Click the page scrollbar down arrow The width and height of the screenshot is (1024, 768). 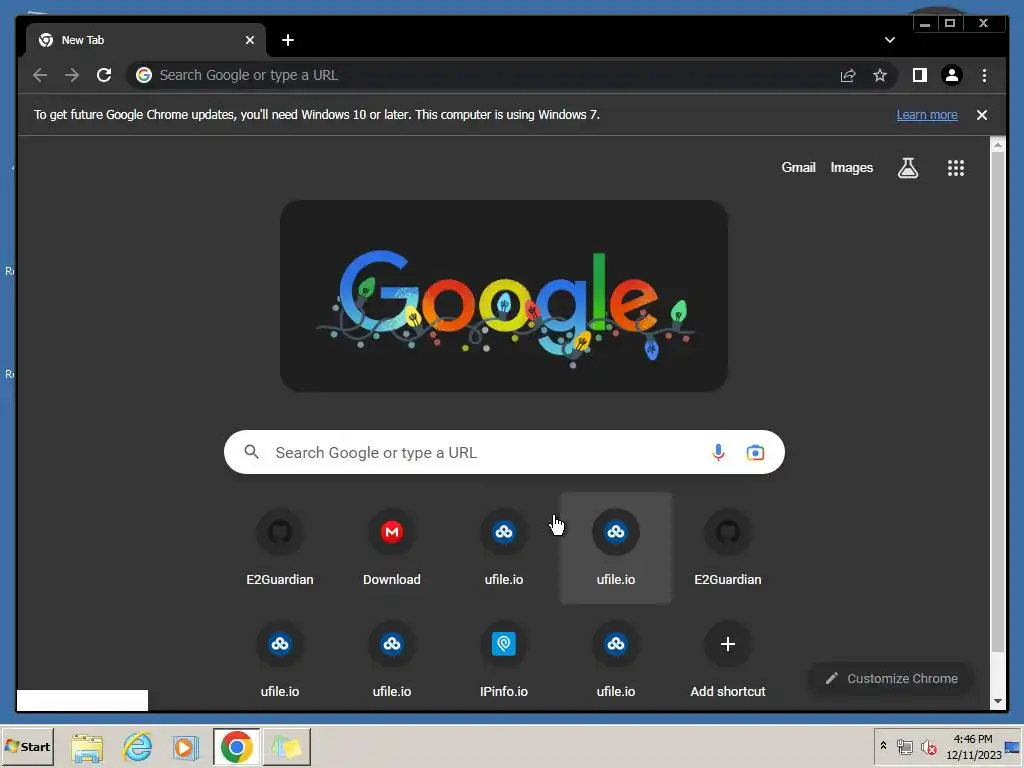tap(997, 701)
